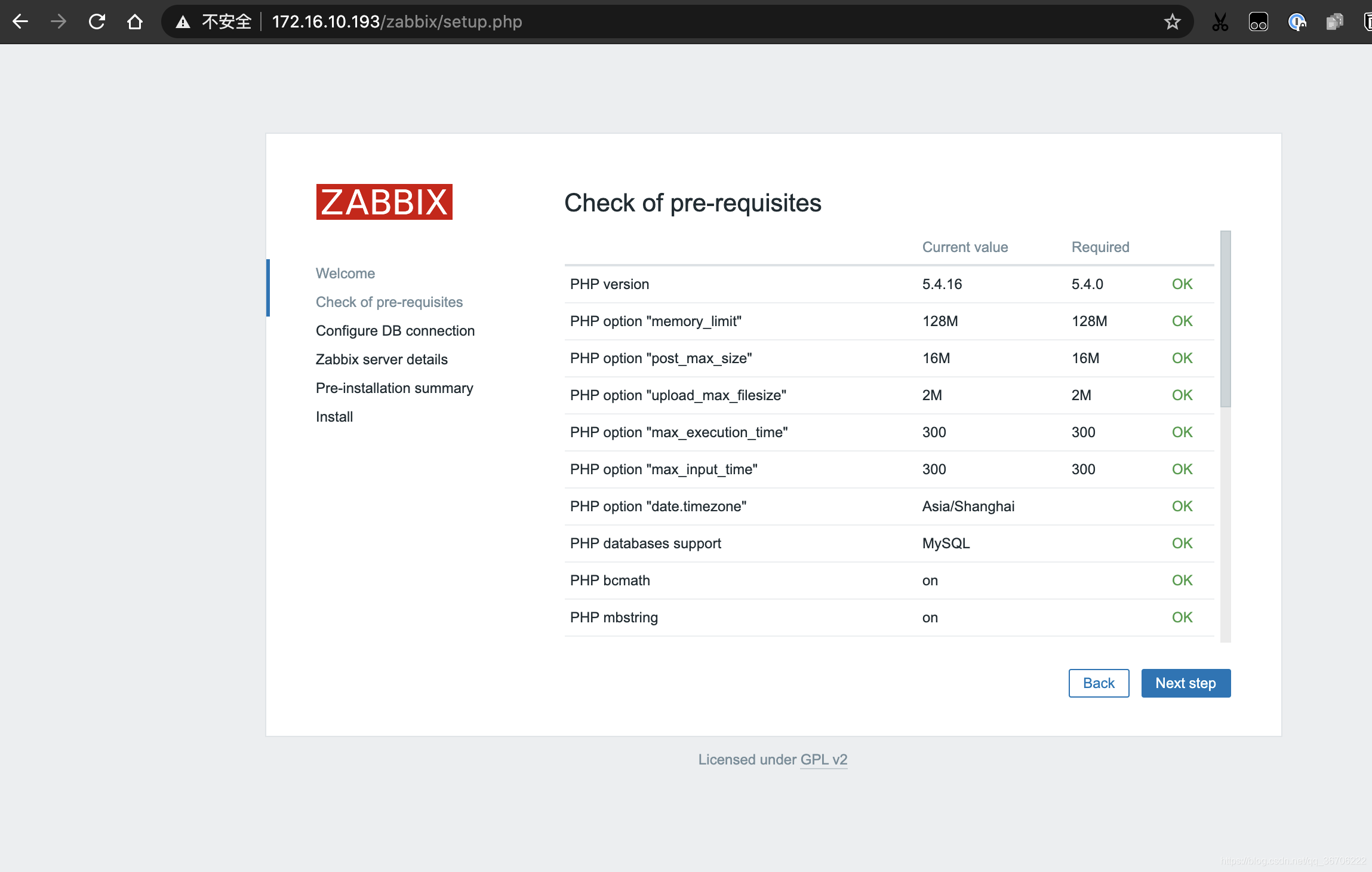Click the ZABBIX logo
The width and height of the screenshot is (1372, 872).
point(384,202)
